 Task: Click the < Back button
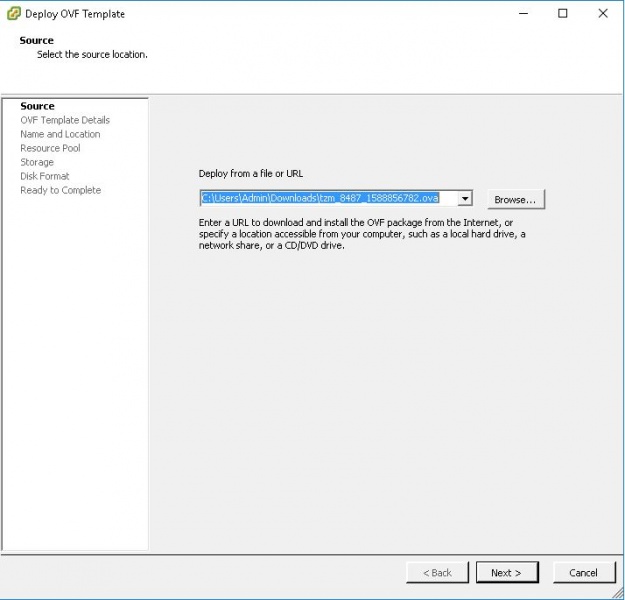pyautogui.click(x=437, y=573)
